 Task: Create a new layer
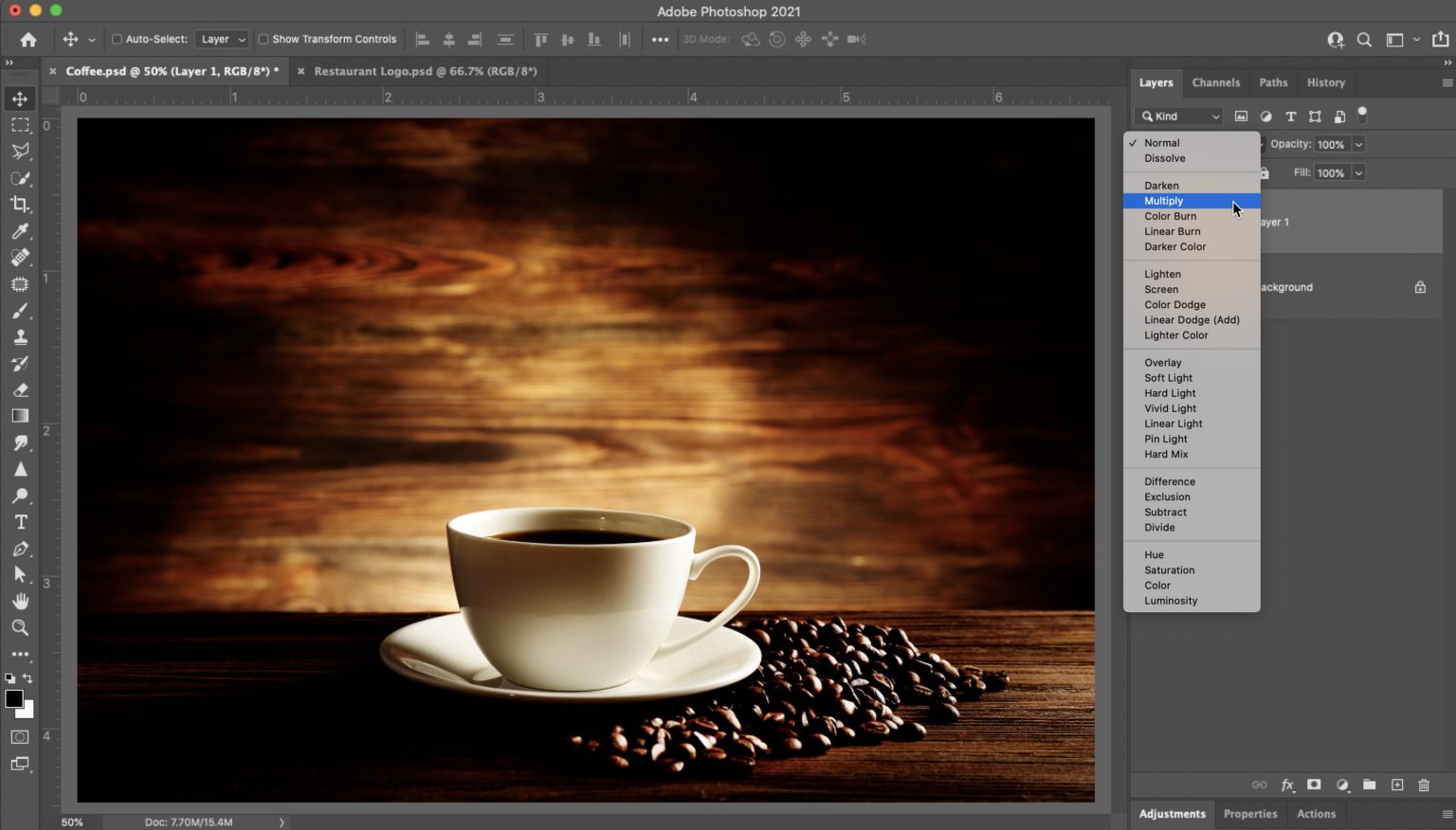point(1396,785)
